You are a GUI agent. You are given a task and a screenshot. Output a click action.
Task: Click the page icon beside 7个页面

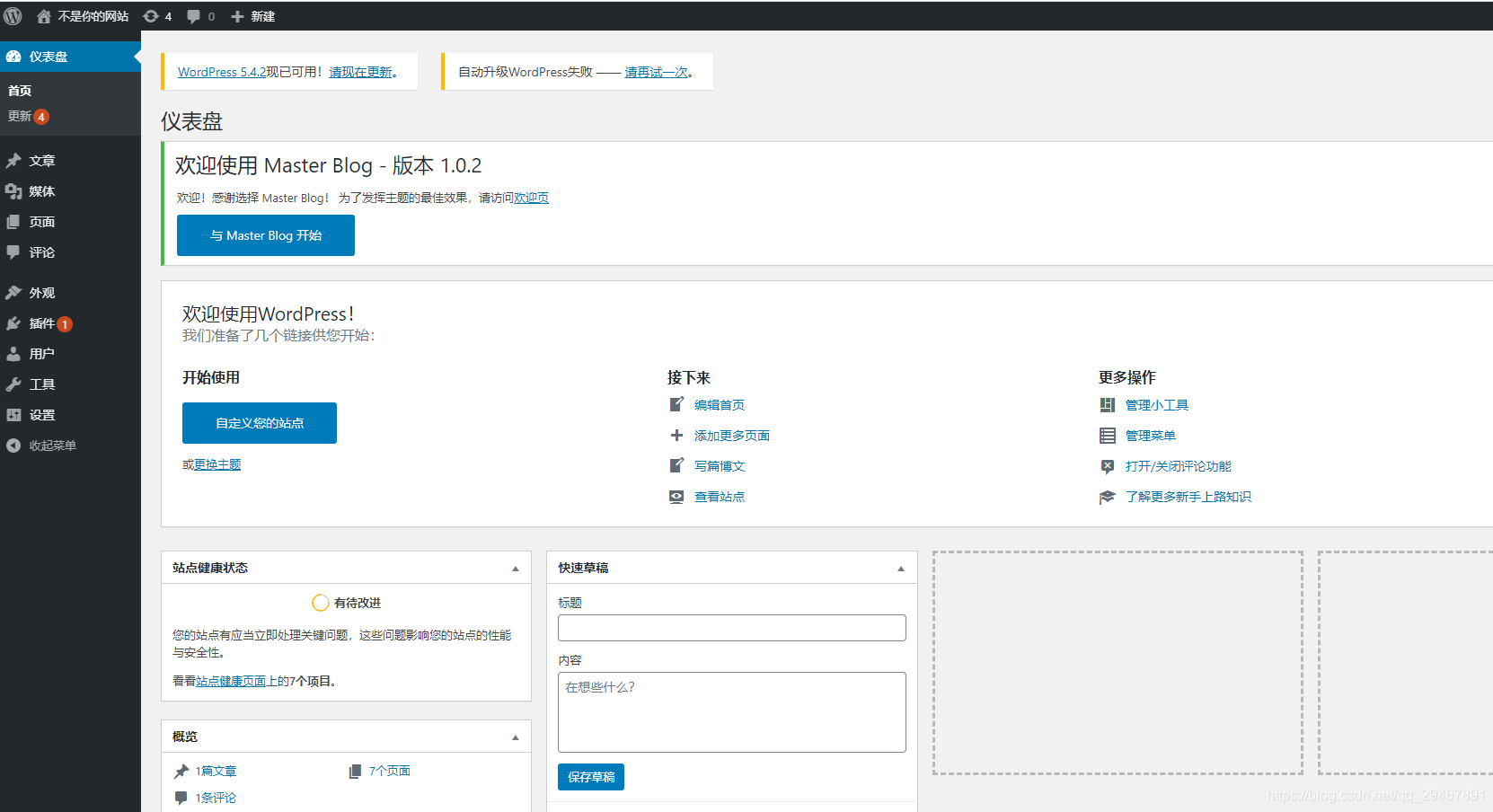[x=355, y=771]
